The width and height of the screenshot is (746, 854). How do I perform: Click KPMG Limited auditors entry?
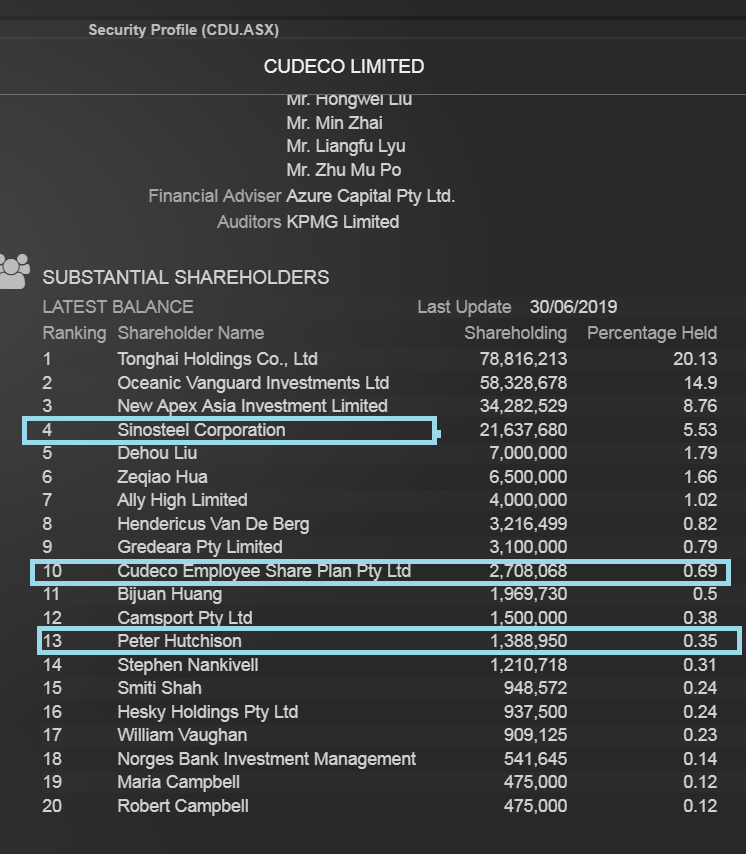pyautogui.click(x=343, y=222)
